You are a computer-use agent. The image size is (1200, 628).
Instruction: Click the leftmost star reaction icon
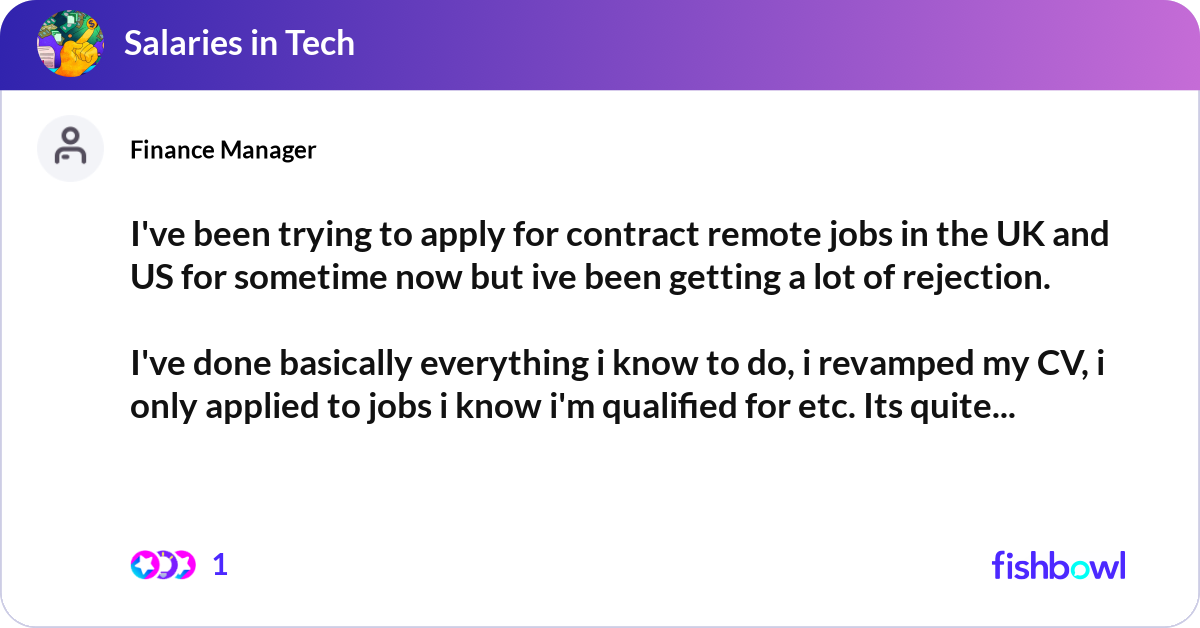(x=144, y=565)
